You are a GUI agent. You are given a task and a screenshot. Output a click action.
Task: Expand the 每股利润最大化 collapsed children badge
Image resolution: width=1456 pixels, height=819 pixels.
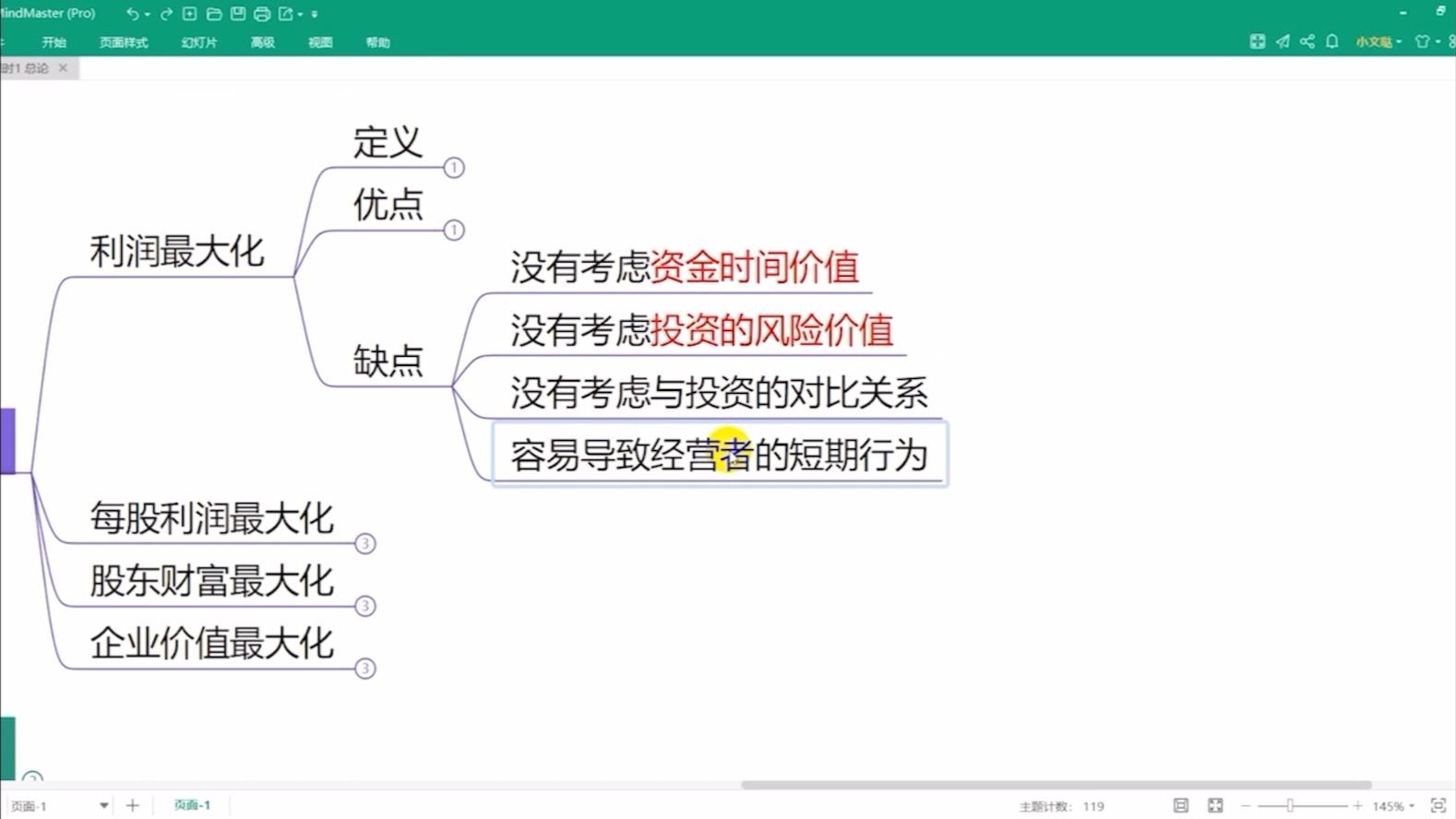365,543
